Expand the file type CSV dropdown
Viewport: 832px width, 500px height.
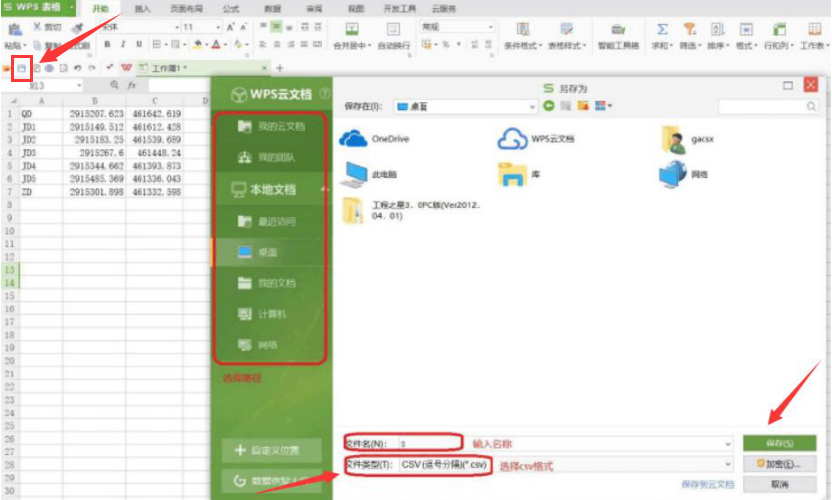(727, 464)
